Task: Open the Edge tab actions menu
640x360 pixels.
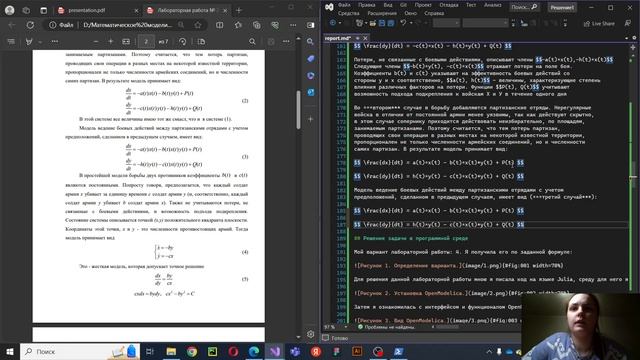Action: pyautogui.click(x=44, y=10)
